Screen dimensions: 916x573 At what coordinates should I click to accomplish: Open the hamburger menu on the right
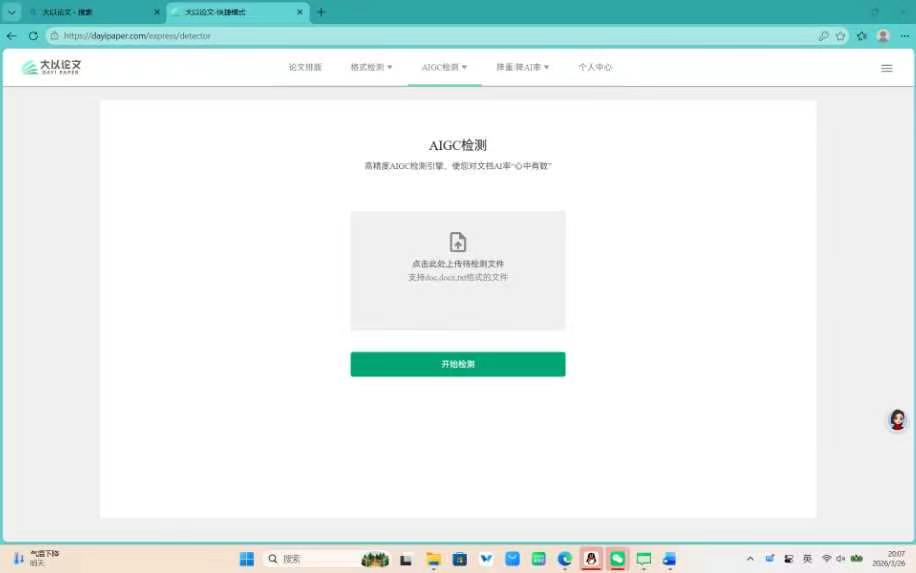tap(886, 68)
